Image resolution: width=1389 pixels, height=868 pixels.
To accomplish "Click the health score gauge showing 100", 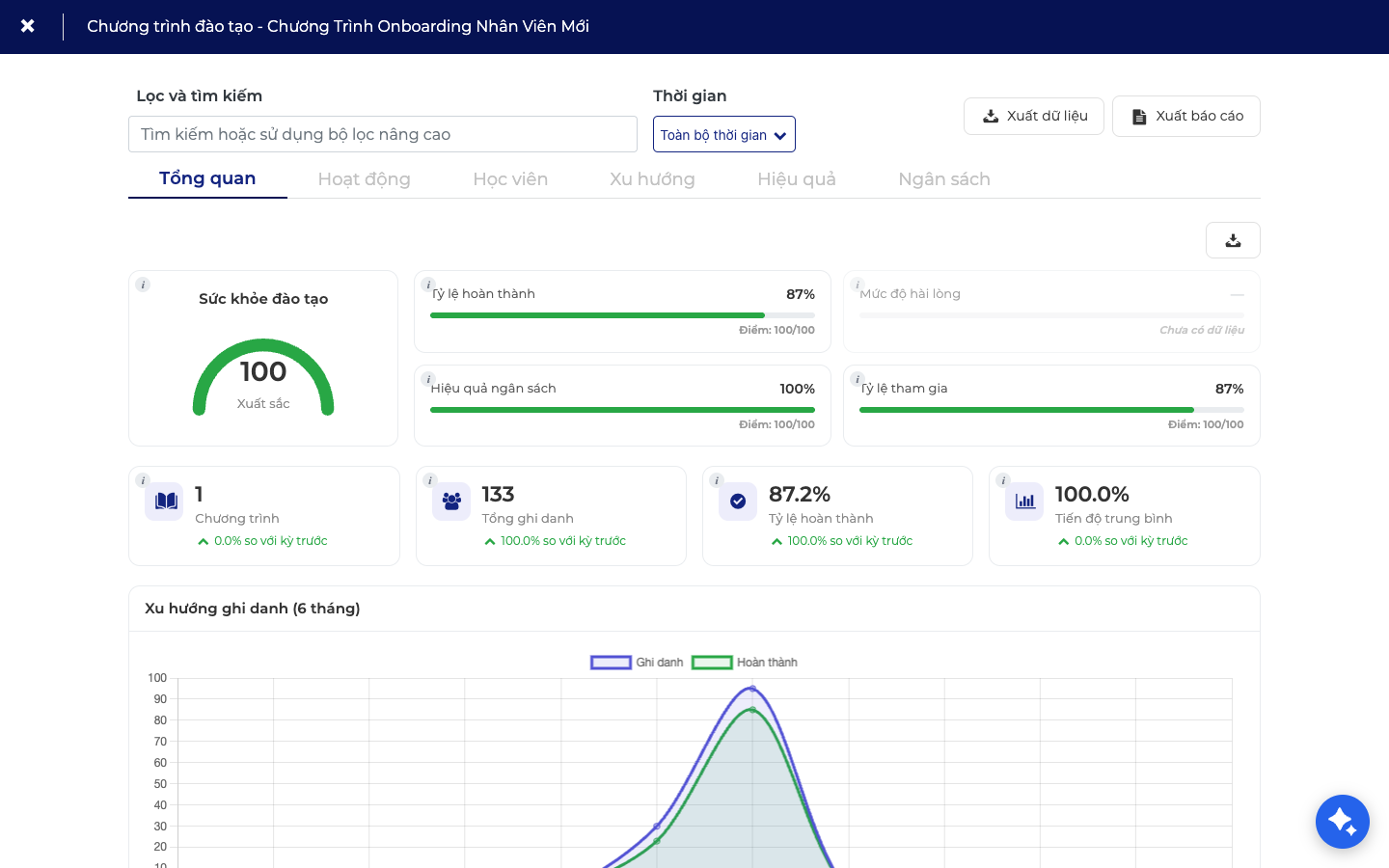I will [263, 377].
